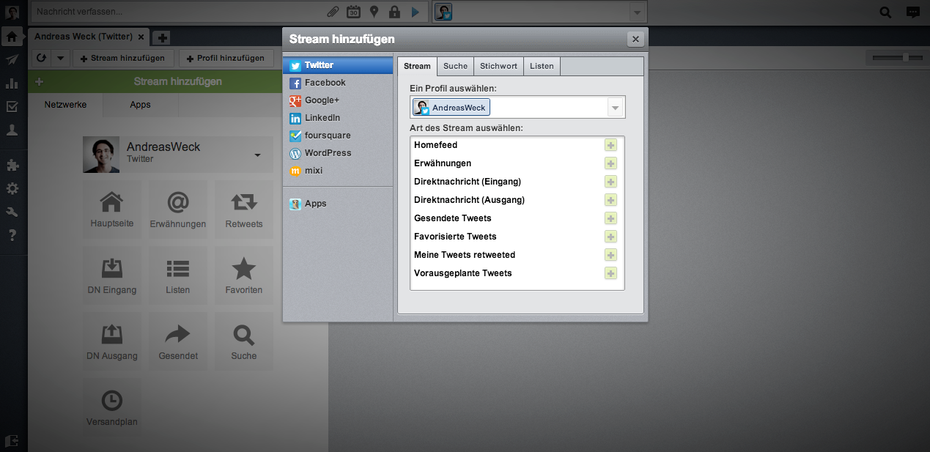Screen dimensions: 930x452
Task: Select mixi in the network list
Action: coord(338,171)
